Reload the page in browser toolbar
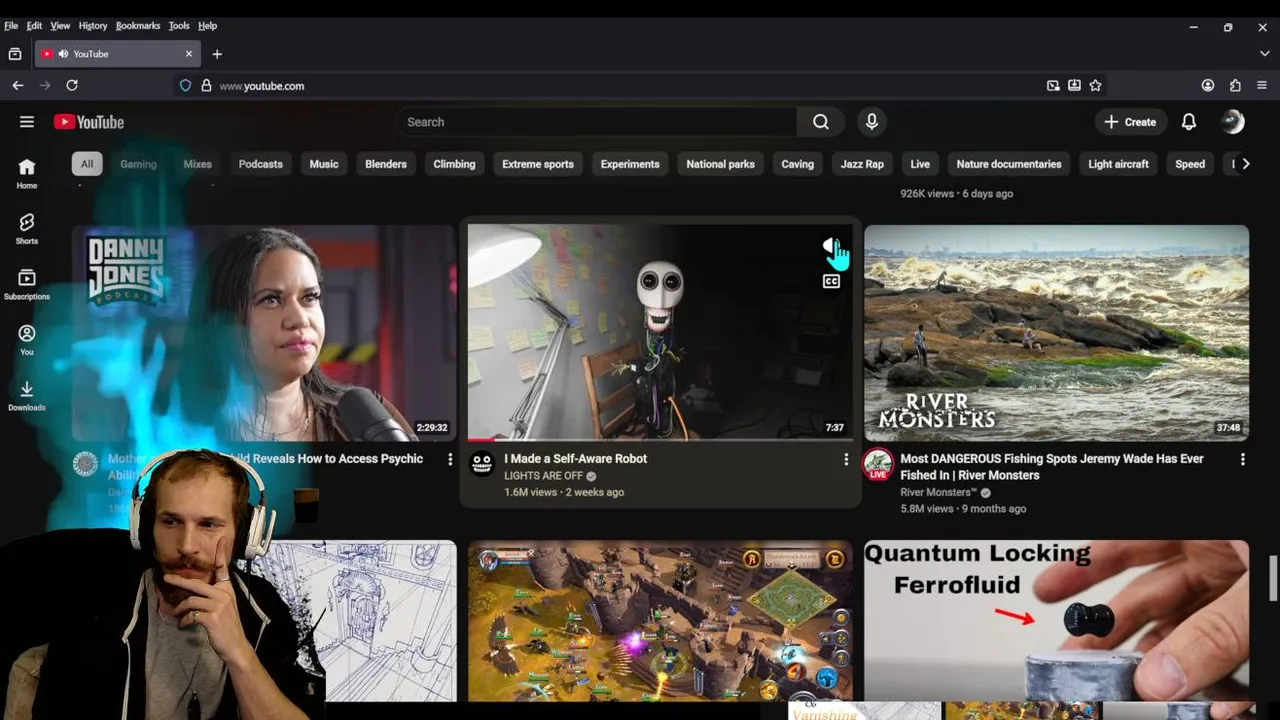1280x720 pixels. [72, 86]
